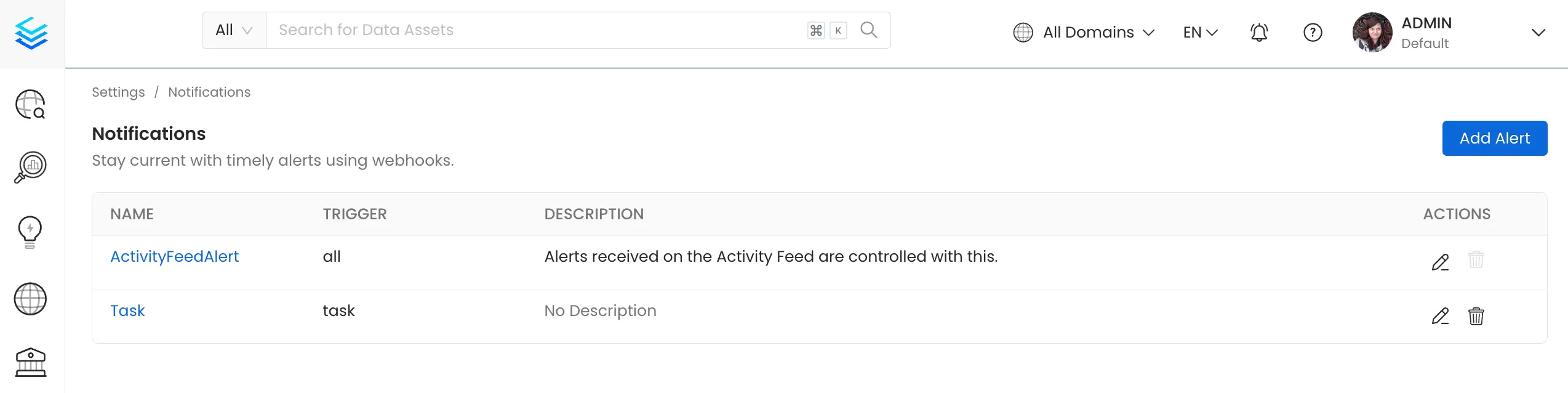The width and height of the screenshot is (1568, 393).
Task: Click the OpenMetadata logo
Action: tap(33, 33)
